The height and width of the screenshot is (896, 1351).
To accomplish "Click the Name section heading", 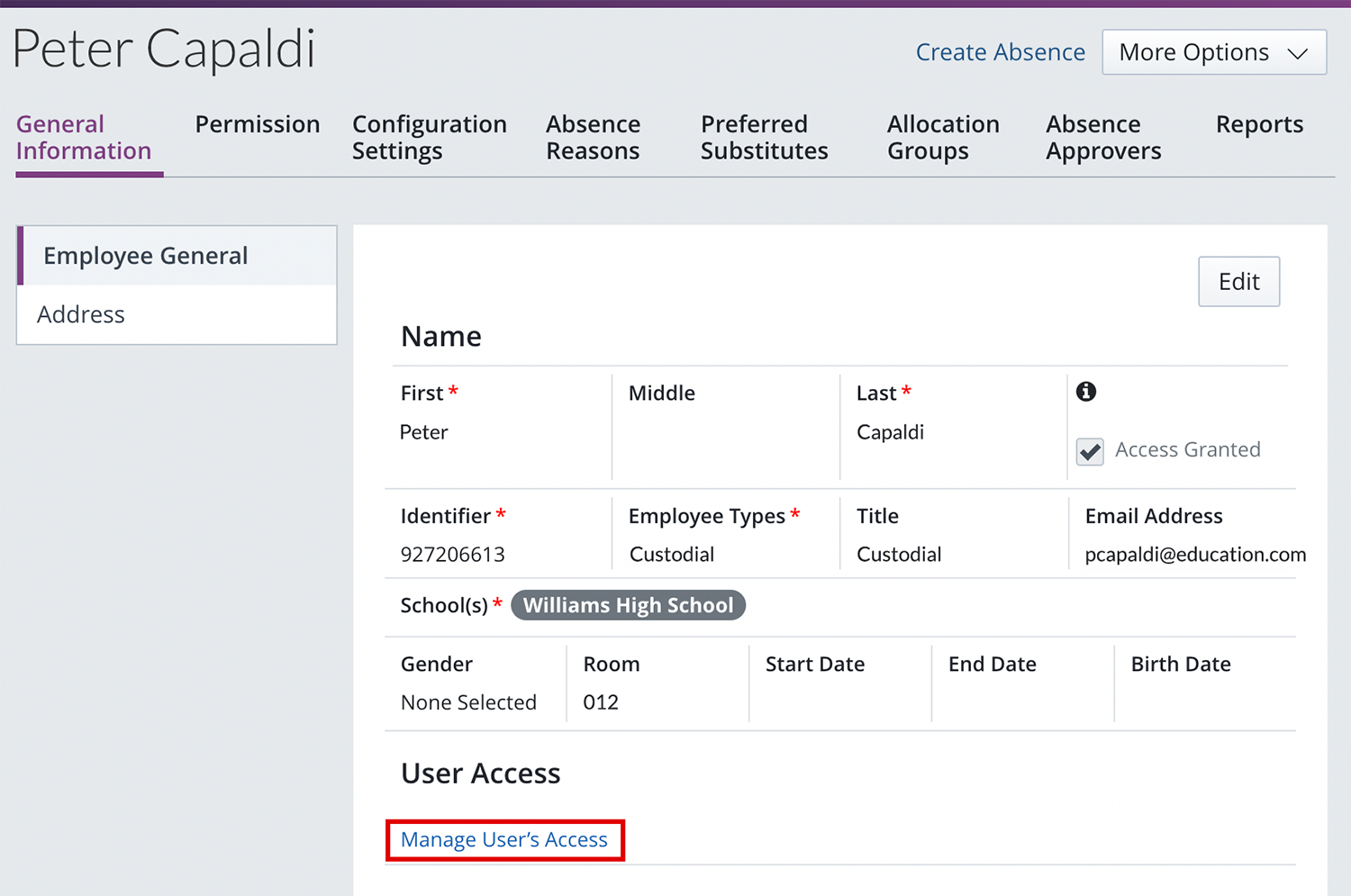I will (x=441, y=337).
